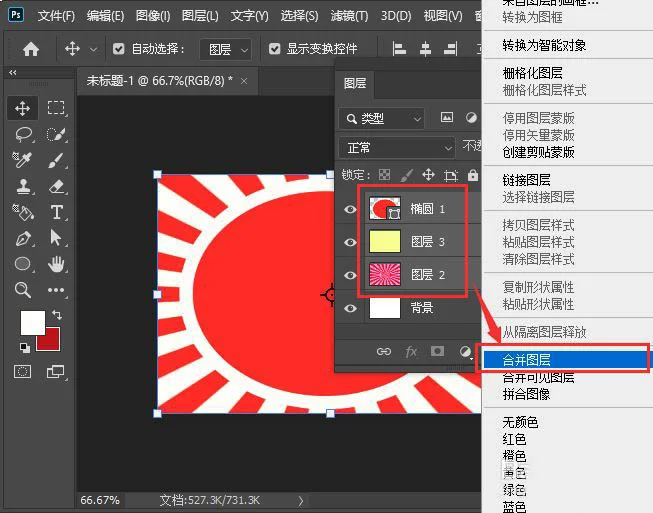Viewport: 653px width, 513px height.
Task: Open the Move tool preset arrow
Action: (x=94, y=50)
